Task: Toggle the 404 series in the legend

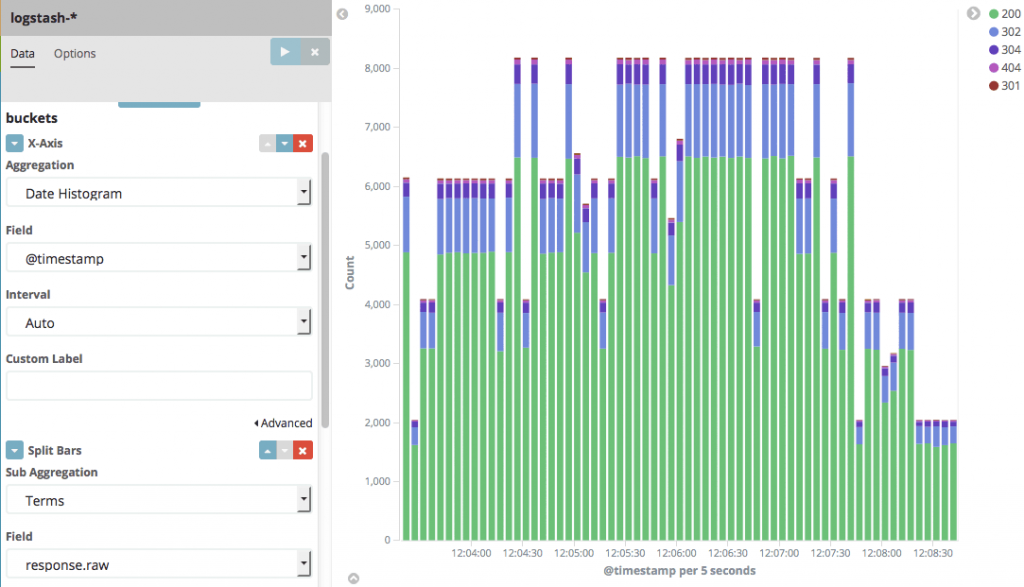Action: click(1003, 68)
